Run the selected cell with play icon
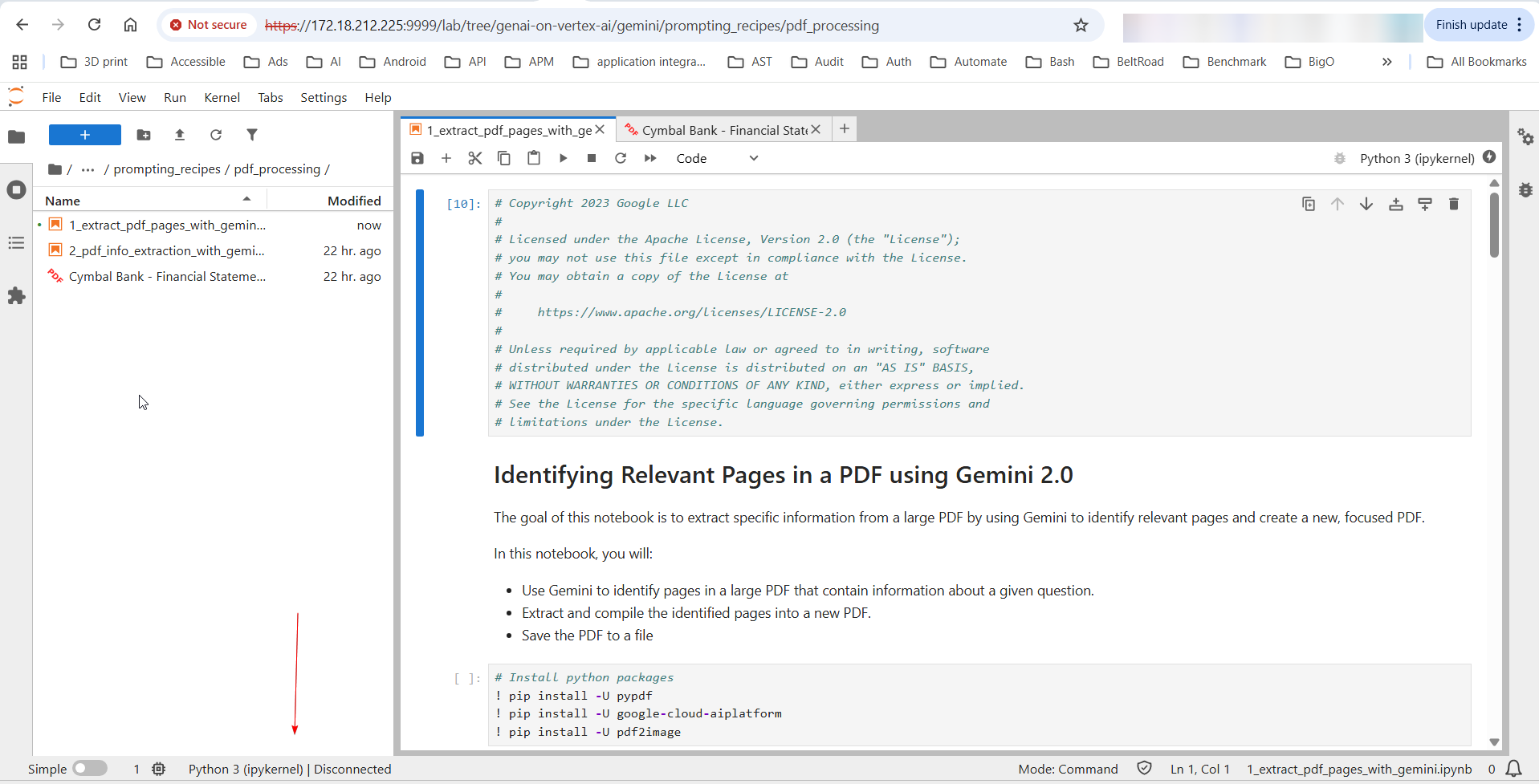This screenshot has width=1539, height=784. click(x=563, y=158)
